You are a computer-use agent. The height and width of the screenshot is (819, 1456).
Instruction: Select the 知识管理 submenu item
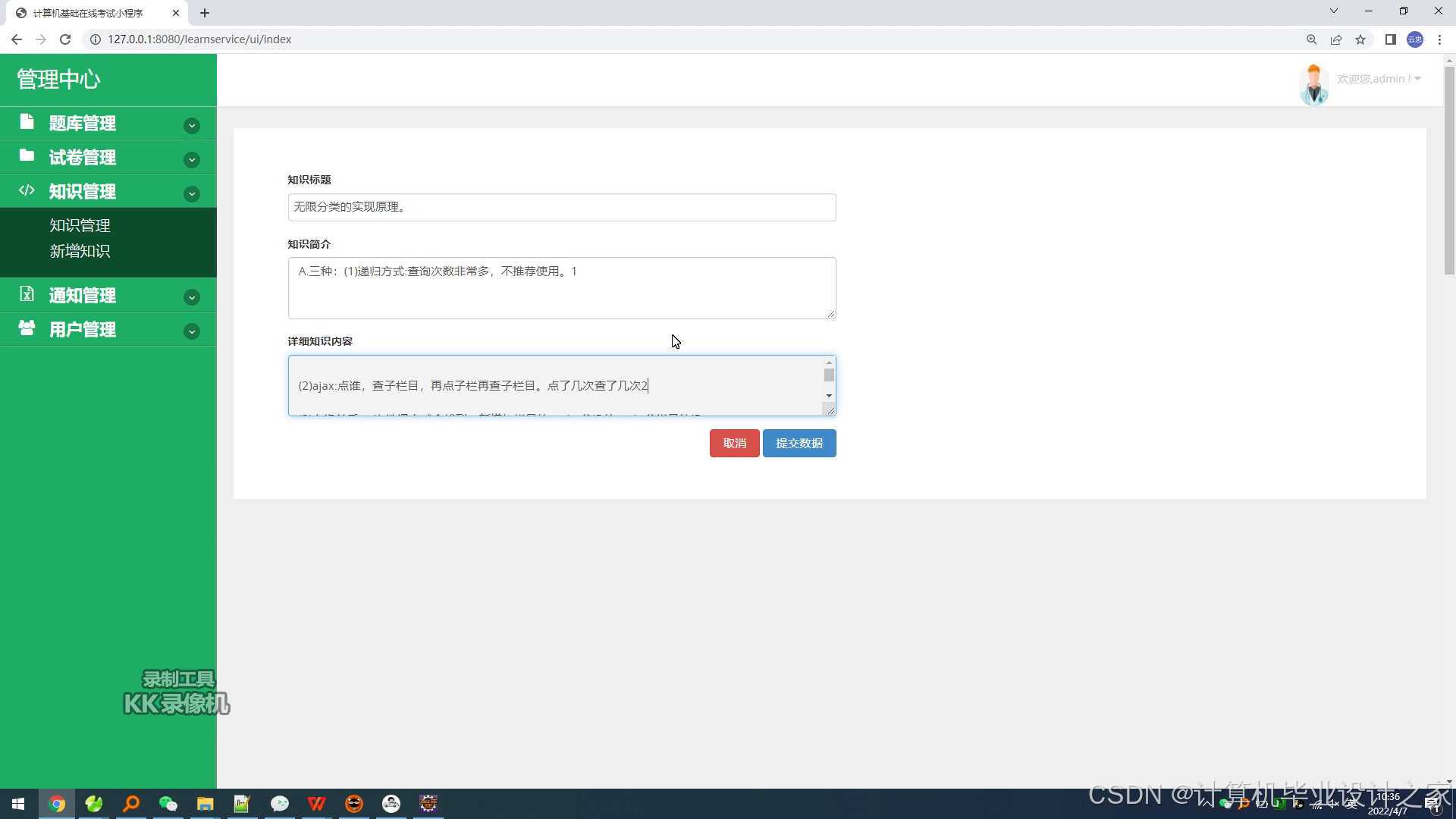coord(80,225)
